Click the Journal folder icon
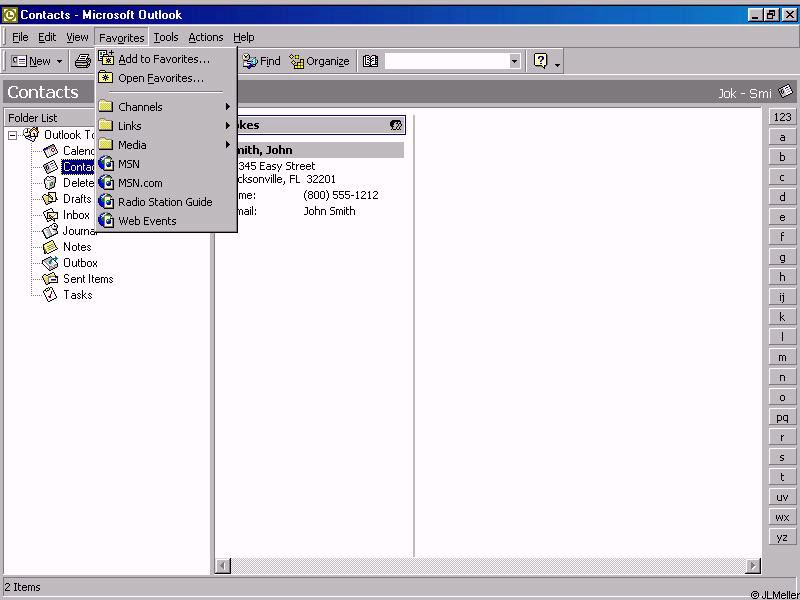 point(50,231)
